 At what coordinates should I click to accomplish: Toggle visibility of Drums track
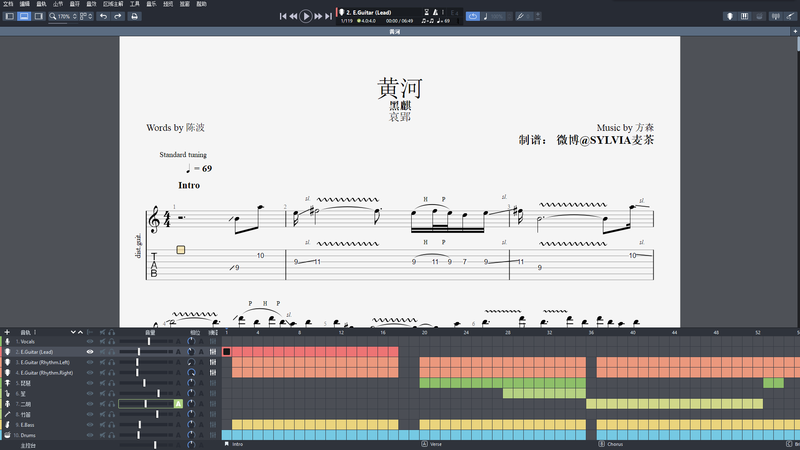click(90, 435)
